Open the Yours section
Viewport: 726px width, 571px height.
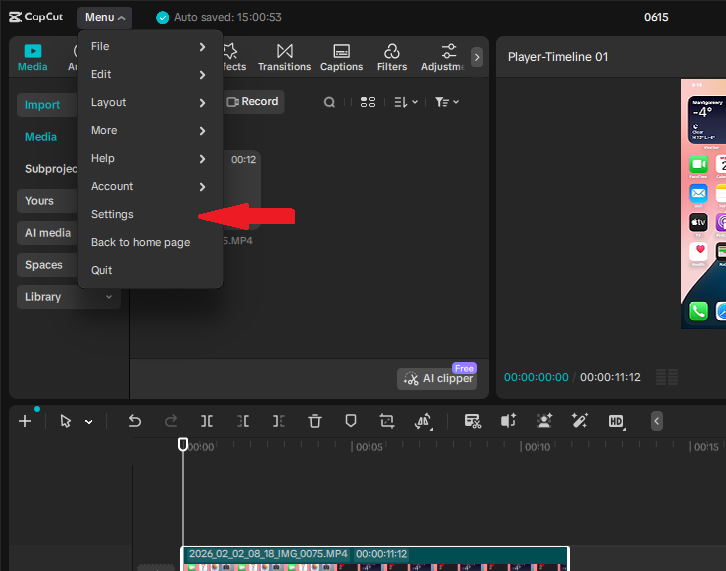pyautogui.click(x=47, y=201)
